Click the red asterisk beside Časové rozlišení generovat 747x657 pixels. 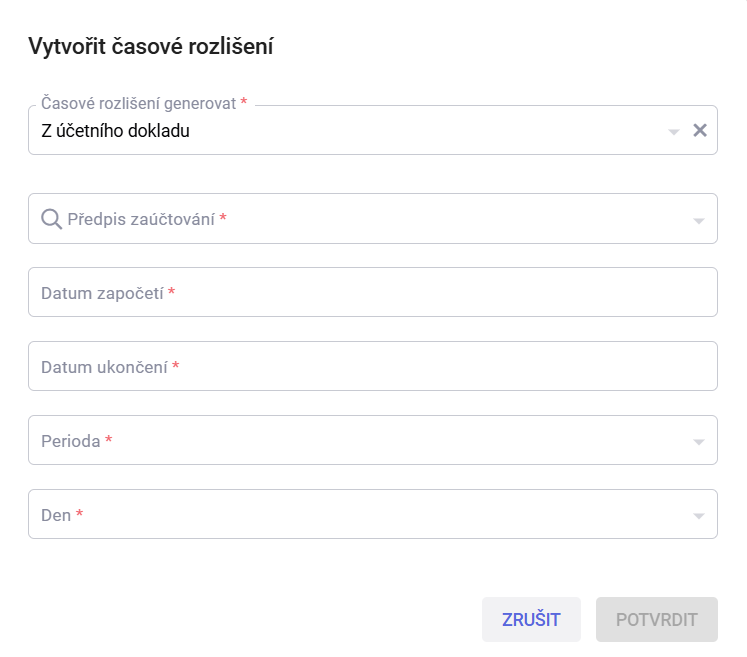coord(243,101)
